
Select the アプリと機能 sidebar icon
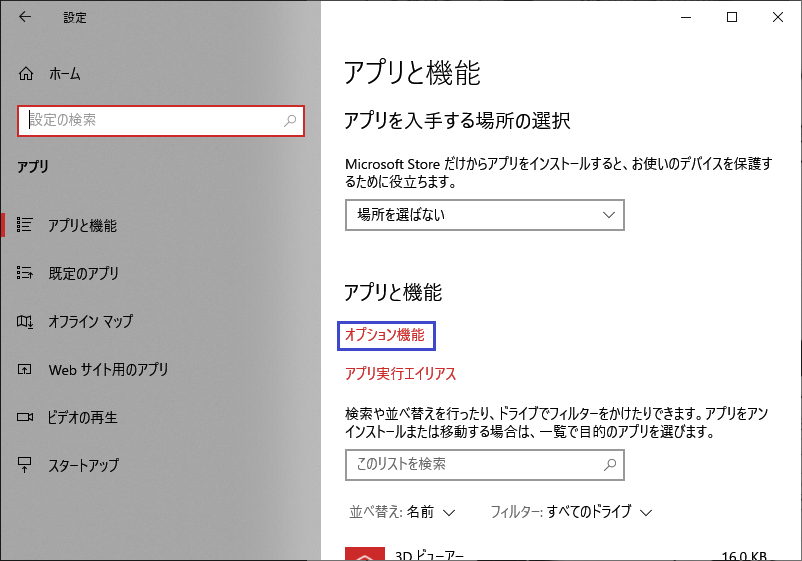click(25, 225)
